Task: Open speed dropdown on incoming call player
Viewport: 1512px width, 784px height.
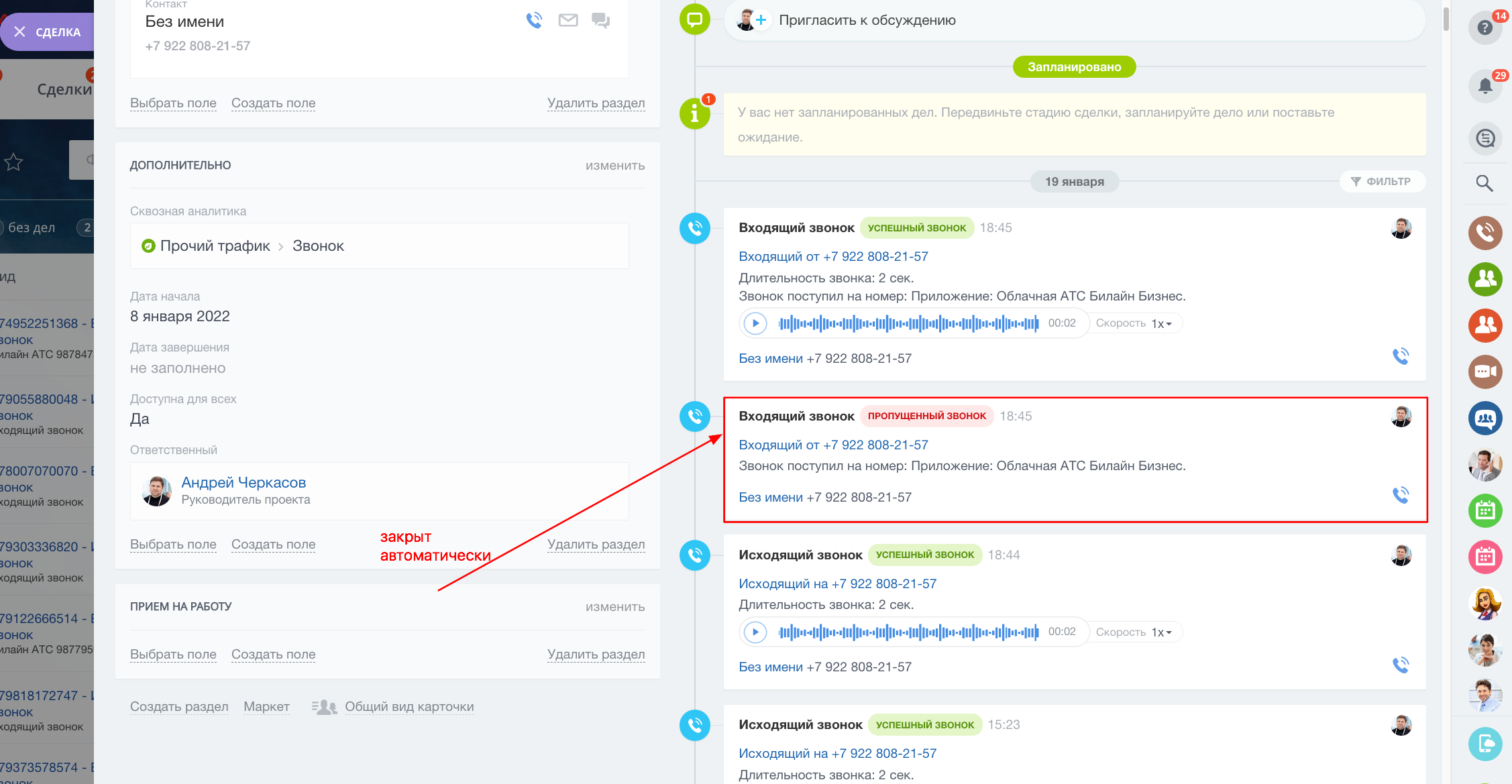Action: pyautogui.click(x=1161, y=323)
